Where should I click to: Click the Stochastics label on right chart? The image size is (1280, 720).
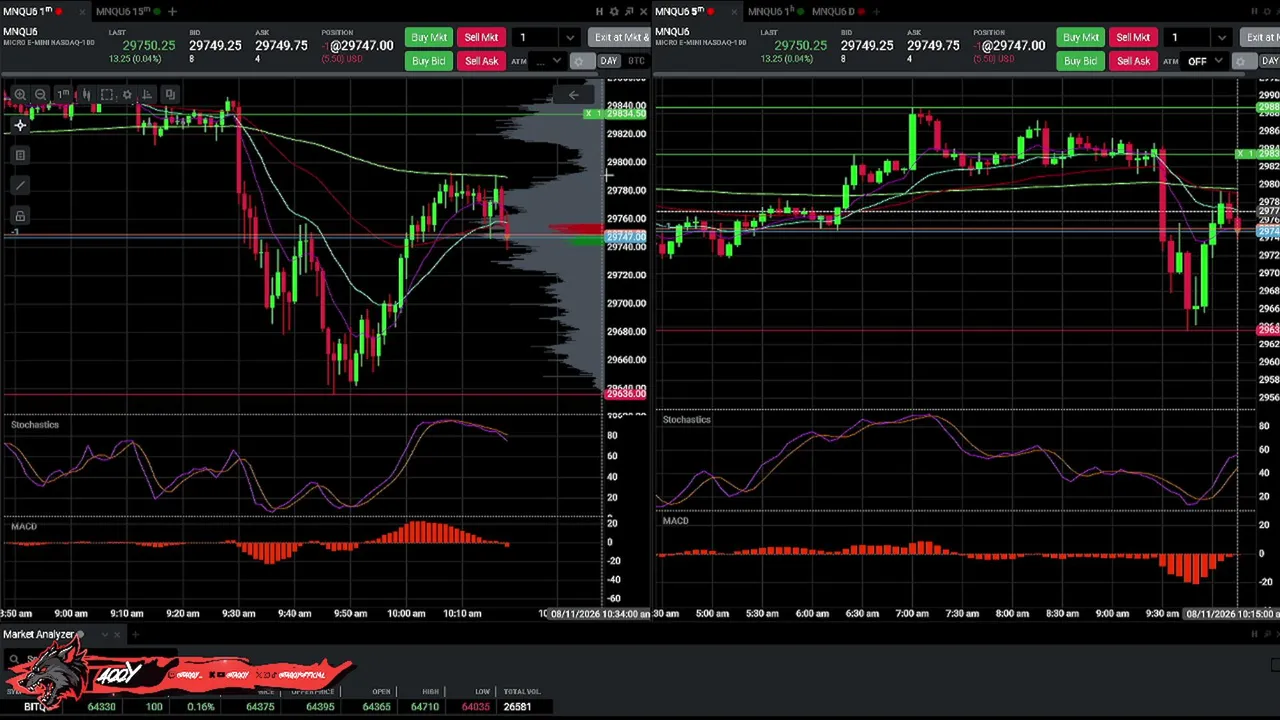pos(687,420)
